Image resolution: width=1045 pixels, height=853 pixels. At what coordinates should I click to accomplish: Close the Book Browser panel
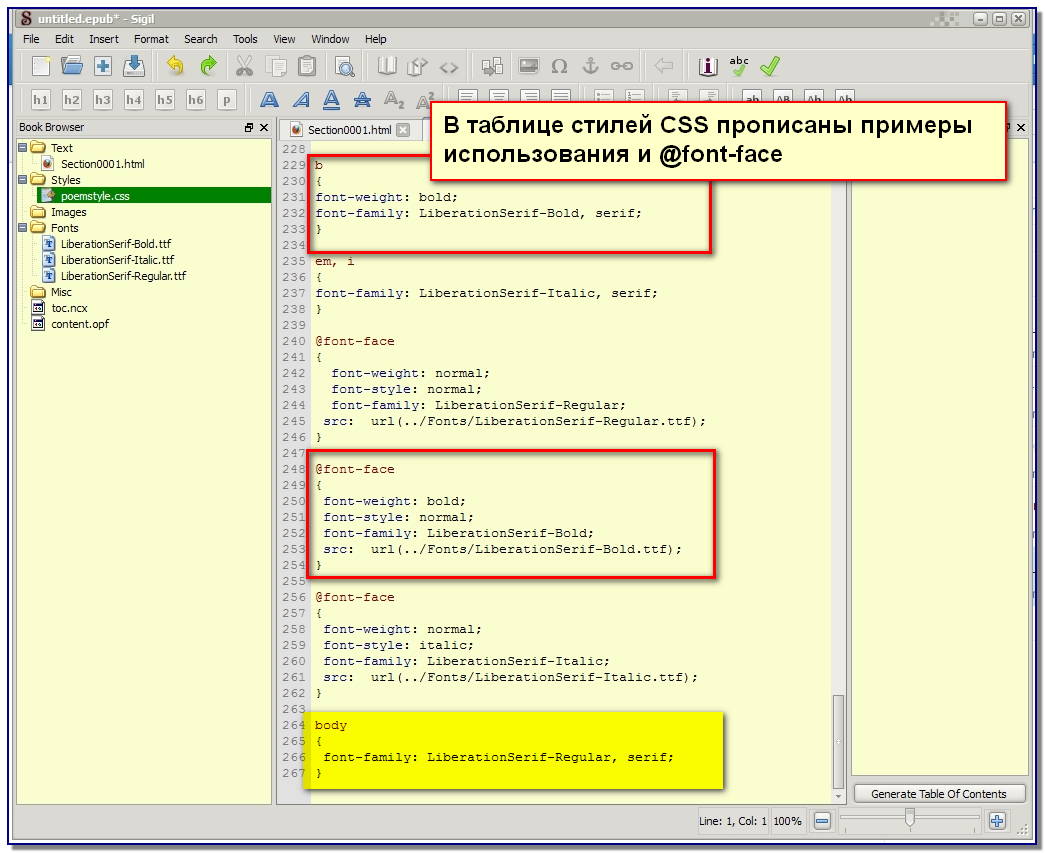[264, 127]
